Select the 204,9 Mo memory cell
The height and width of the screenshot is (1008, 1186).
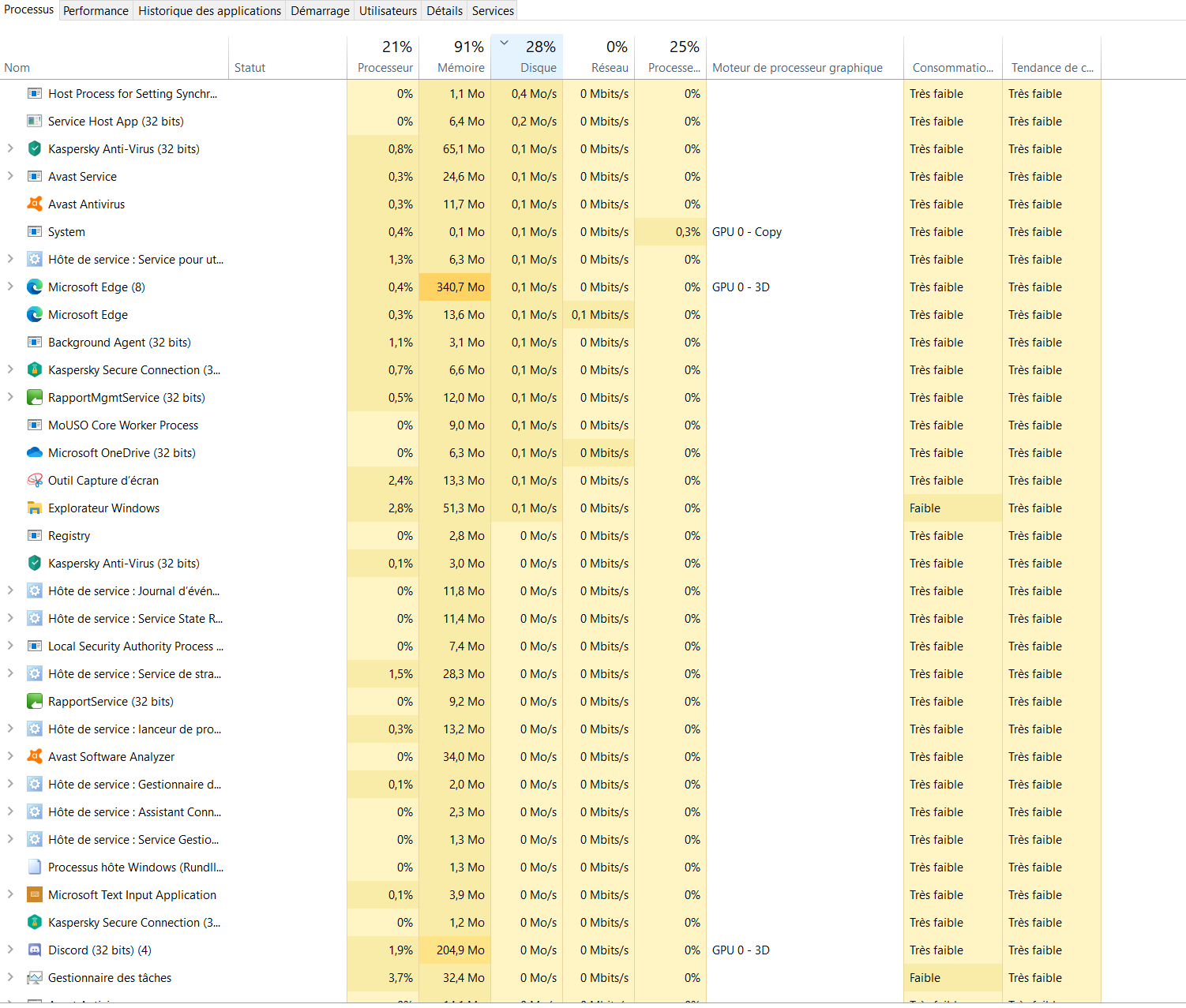[x=455, y=950]
